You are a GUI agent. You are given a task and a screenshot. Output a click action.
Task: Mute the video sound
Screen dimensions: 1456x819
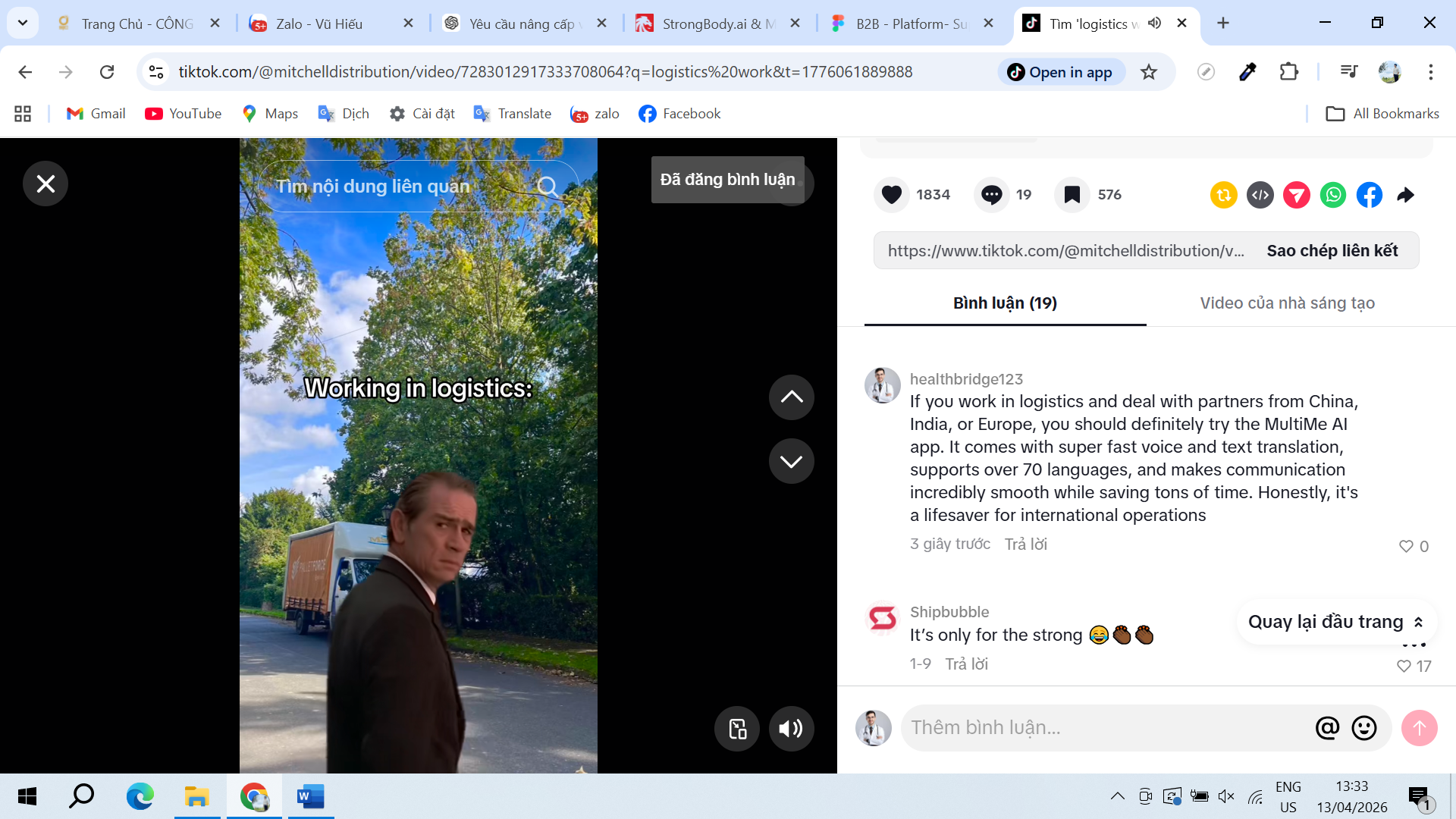(x=791, y=729)
